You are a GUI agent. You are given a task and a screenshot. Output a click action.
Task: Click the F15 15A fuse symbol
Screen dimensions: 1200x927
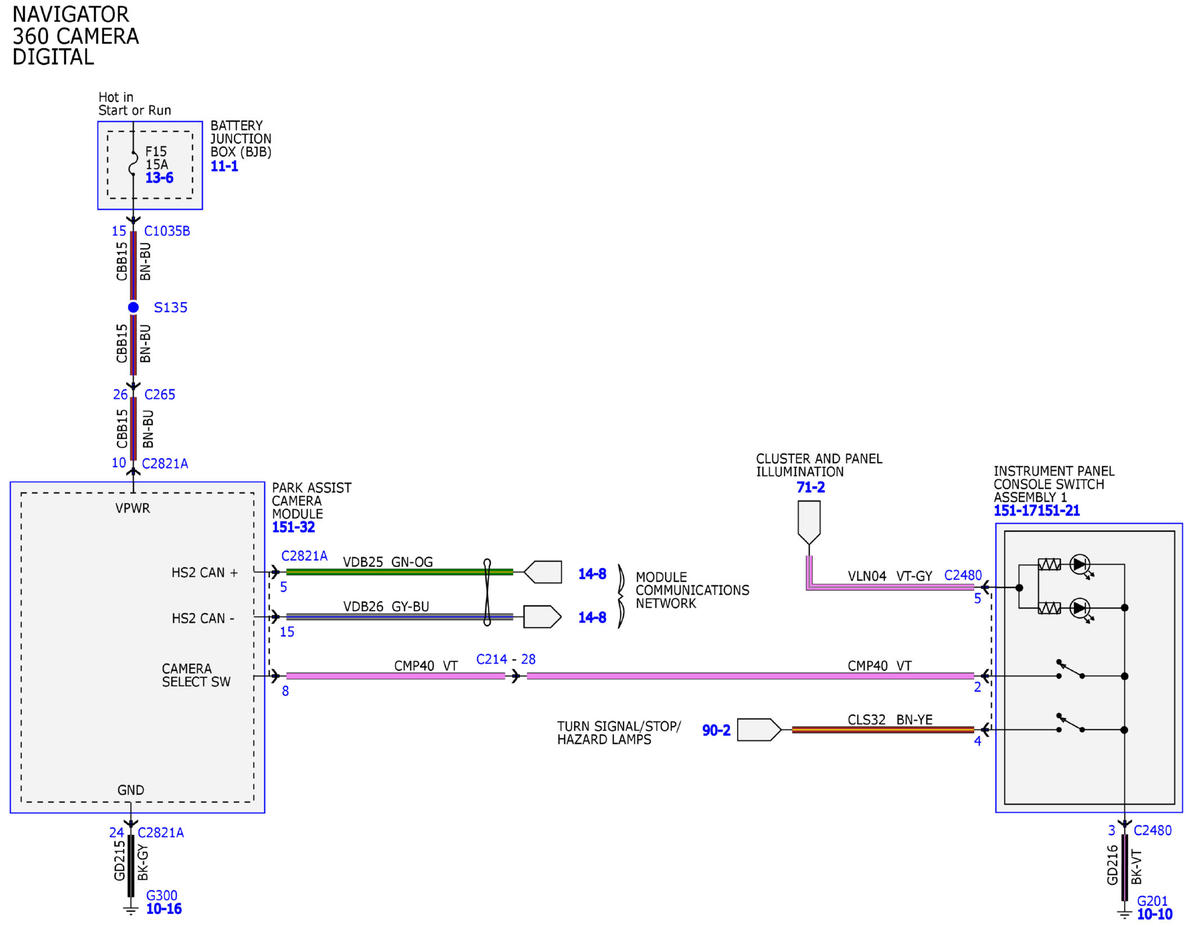pyautogui.click(x=132, y=163)
